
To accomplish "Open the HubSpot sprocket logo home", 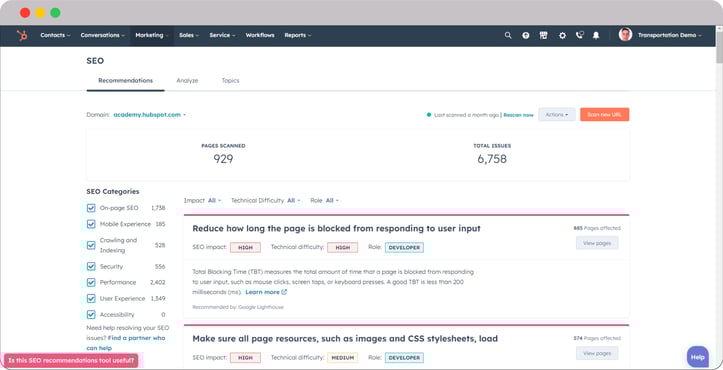I will (x=22, y=36).
